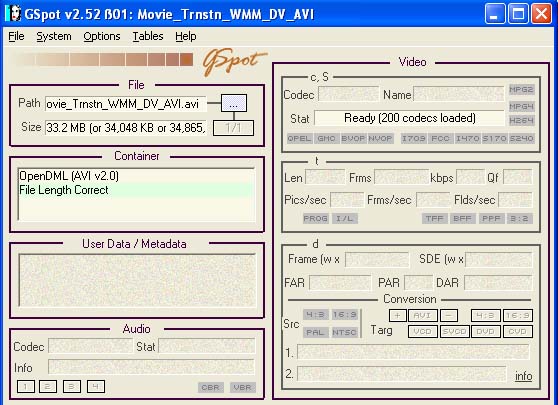This screenshot has width=558, height=405.
Task: Click the PPF indicator
Action: pyautogui.click(x=491, y=218)
